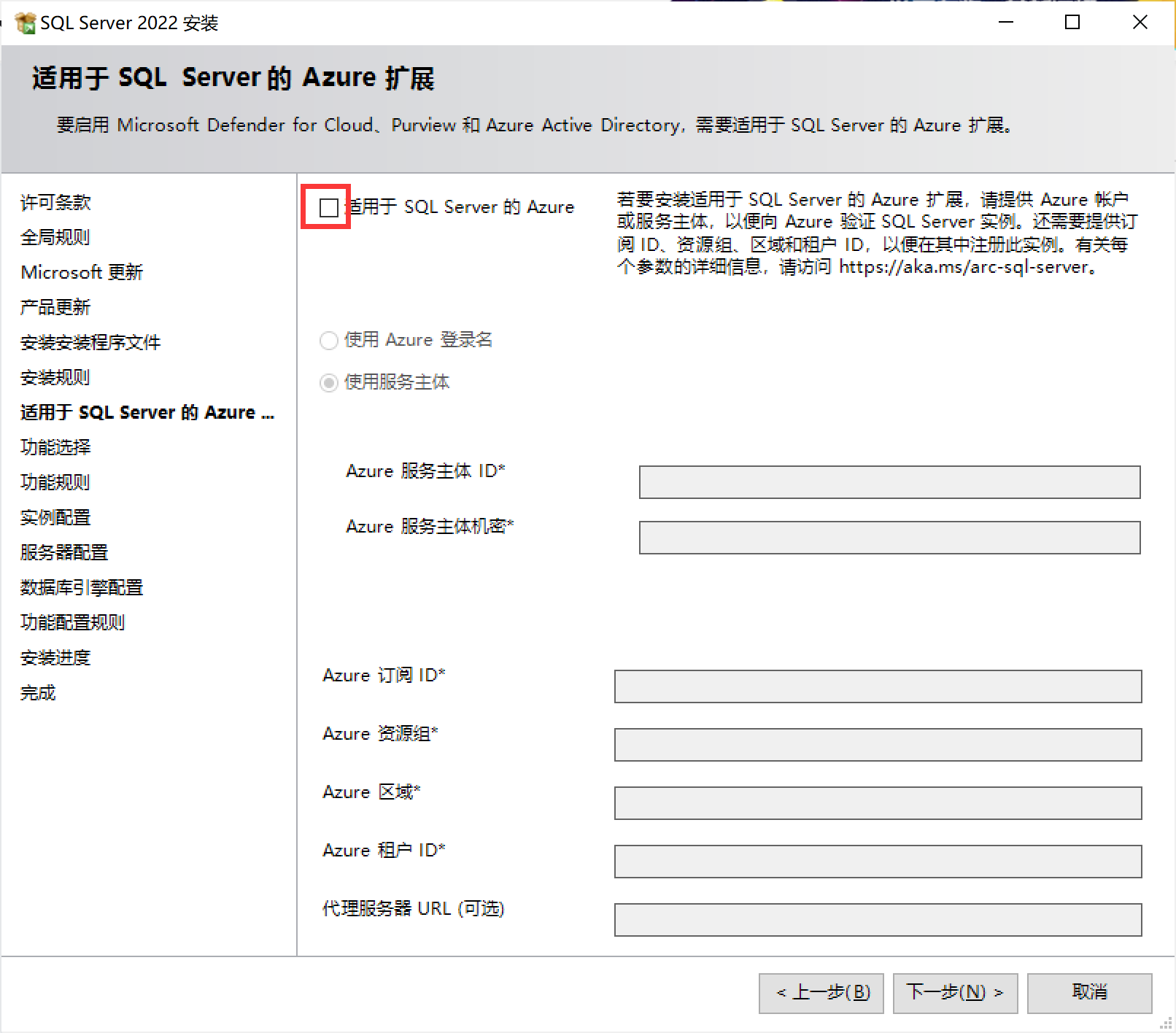Open 功能选择 step in left navigation
Screen dimensions: 1176x1033
pos(55,447)
